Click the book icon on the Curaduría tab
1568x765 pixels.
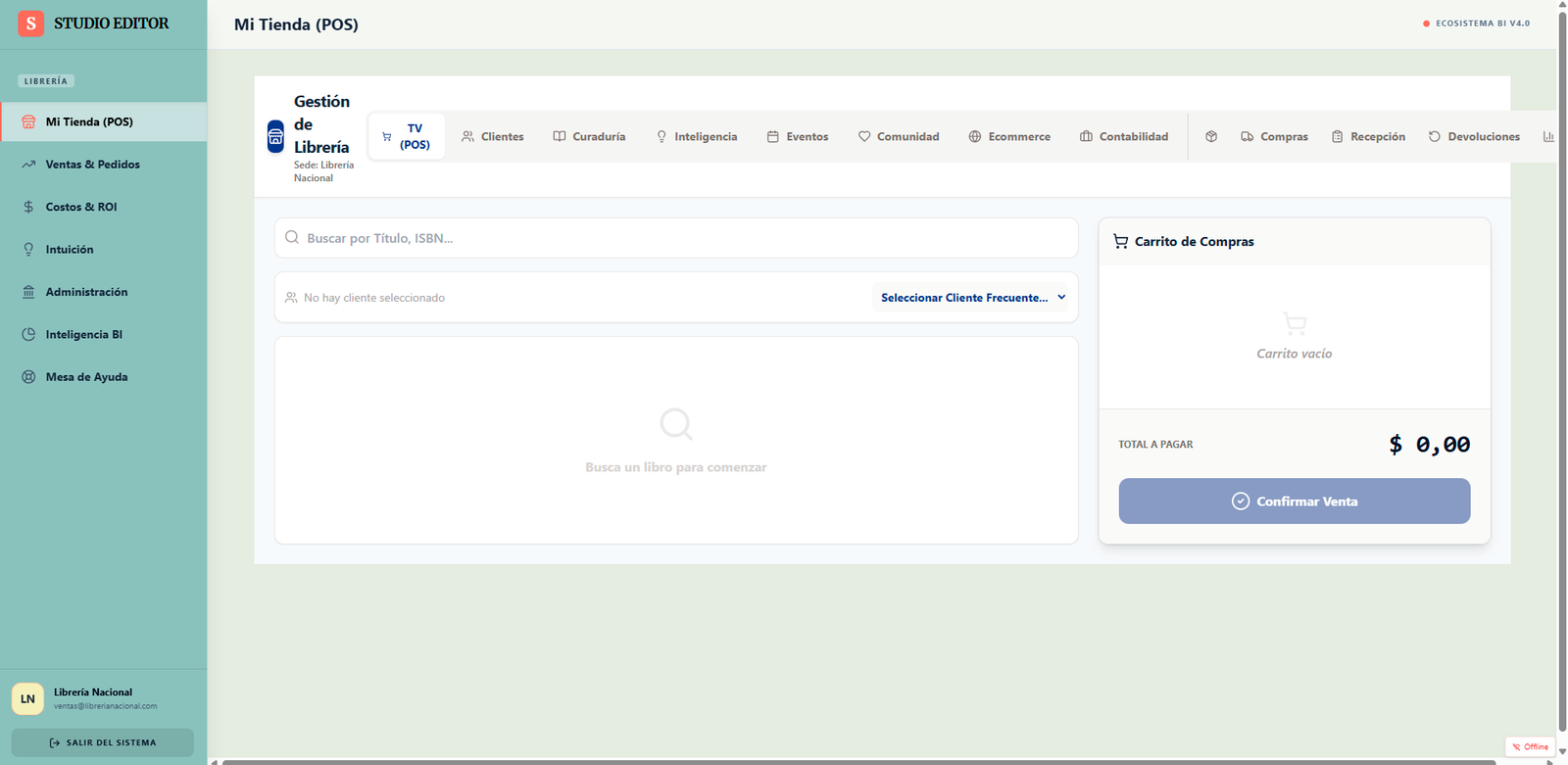point(559,136)
